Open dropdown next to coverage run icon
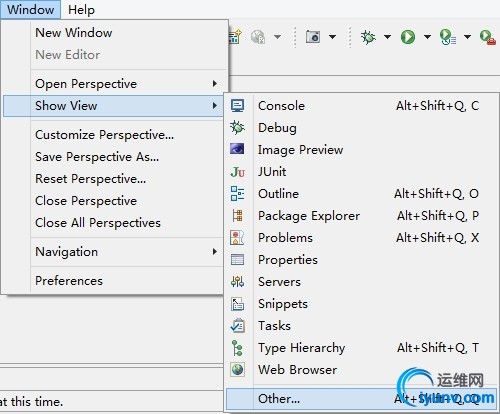The height and width of the screenshot is (414, 500). 468,37
